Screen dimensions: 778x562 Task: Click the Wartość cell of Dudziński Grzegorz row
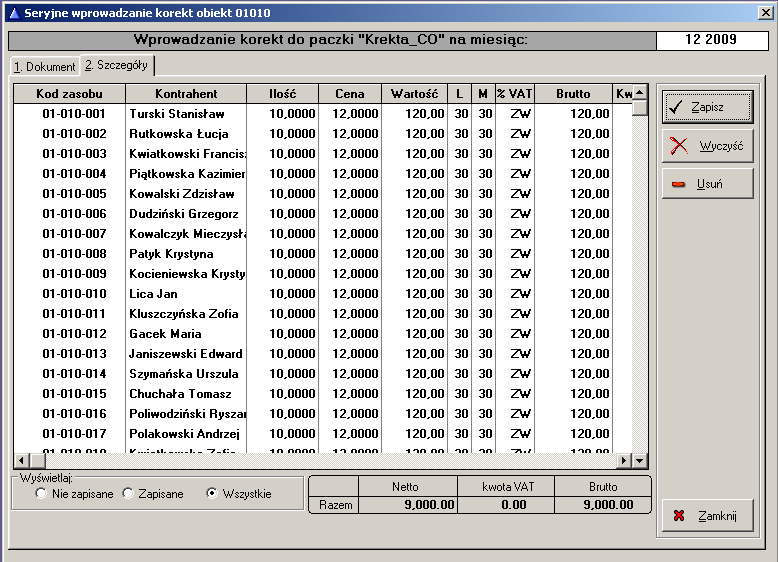(414, 214)
